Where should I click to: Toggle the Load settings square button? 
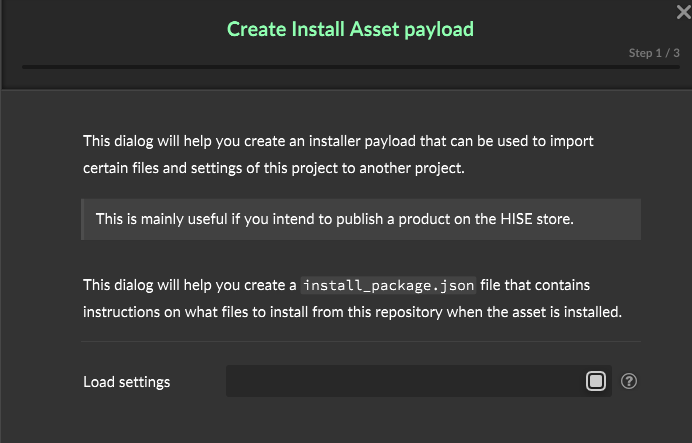click(x=596, y=381)
